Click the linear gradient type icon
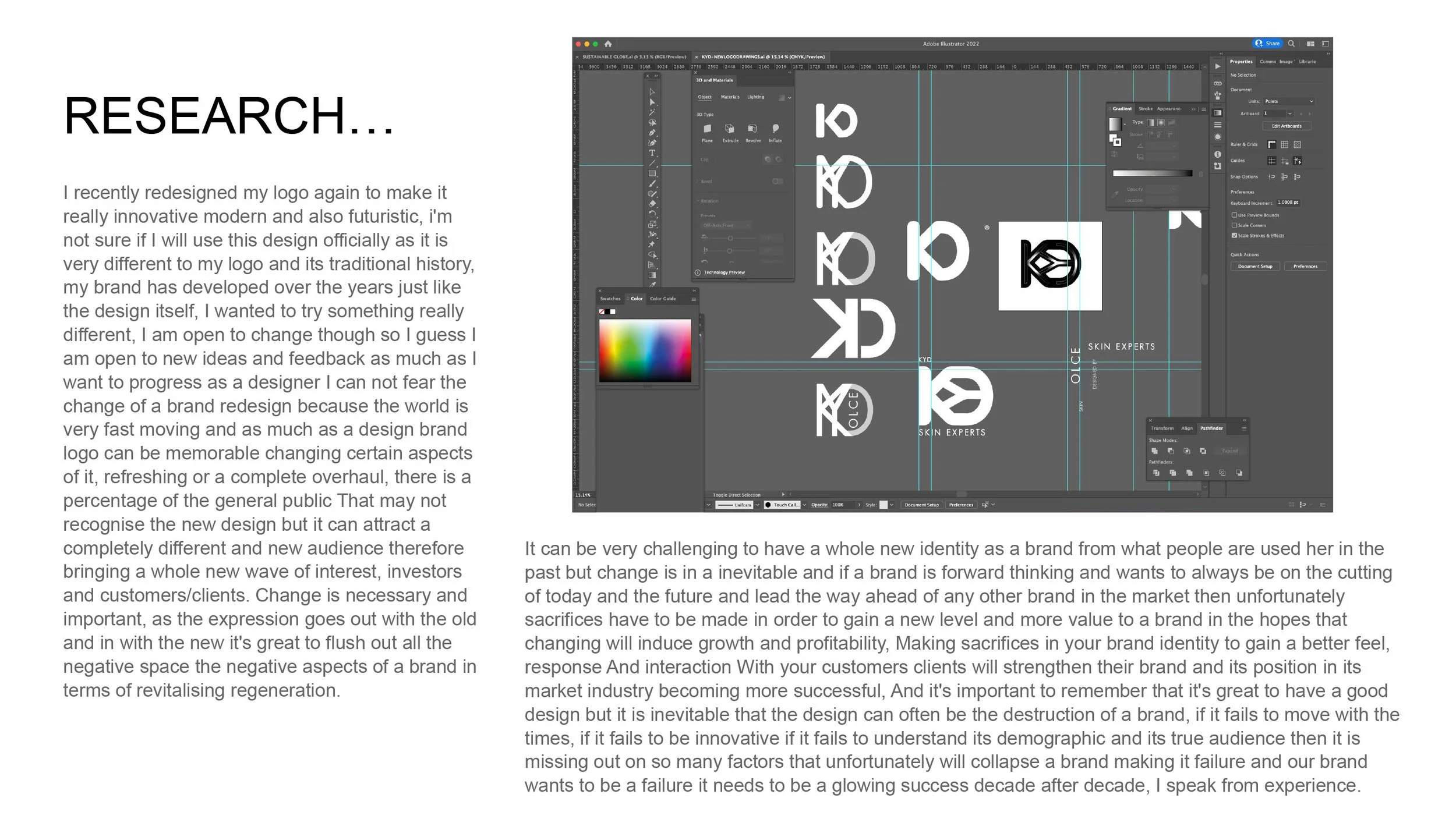1456x819 pixels. [x=1150, y=123]
